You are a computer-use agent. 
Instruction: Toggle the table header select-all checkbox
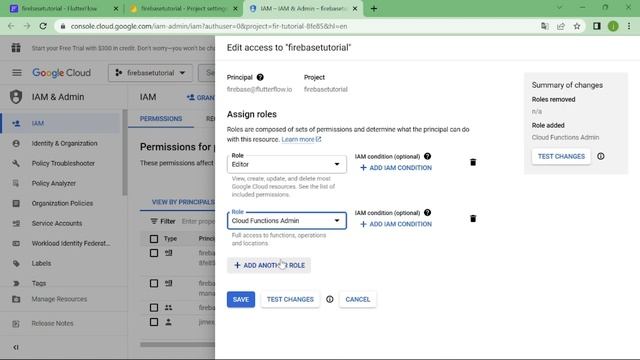point(154,239)
